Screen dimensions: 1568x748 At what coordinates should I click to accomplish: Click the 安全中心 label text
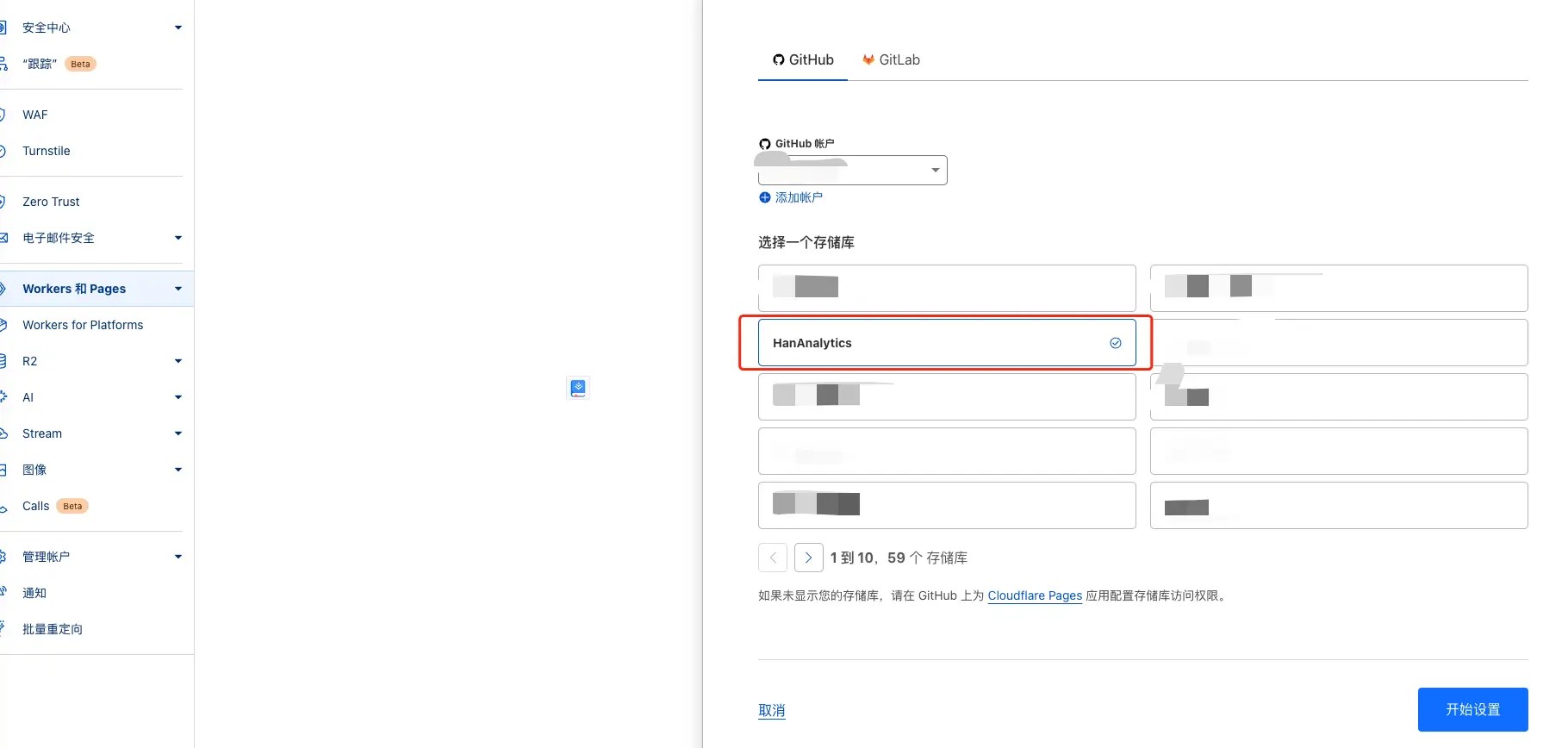click(x=47, y=28)
